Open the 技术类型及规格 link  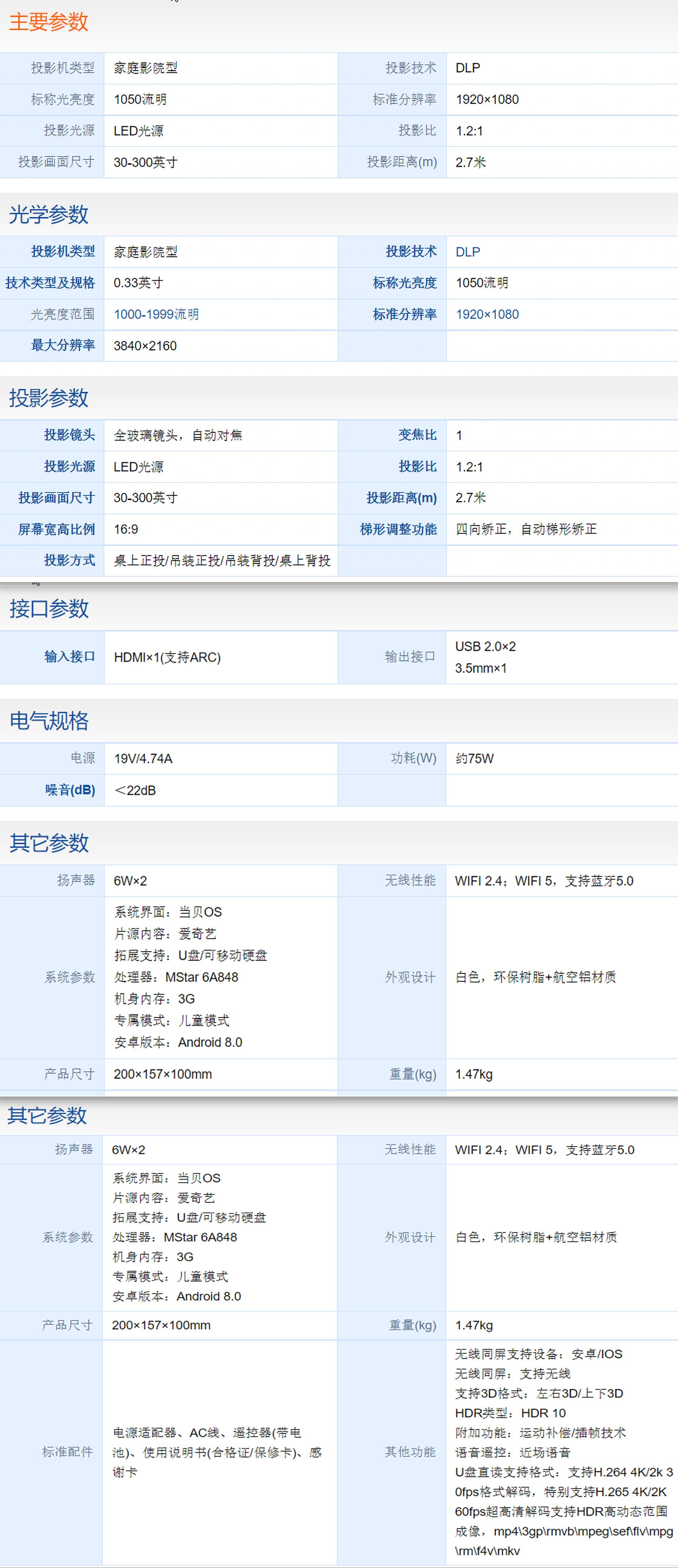point(51,283)
